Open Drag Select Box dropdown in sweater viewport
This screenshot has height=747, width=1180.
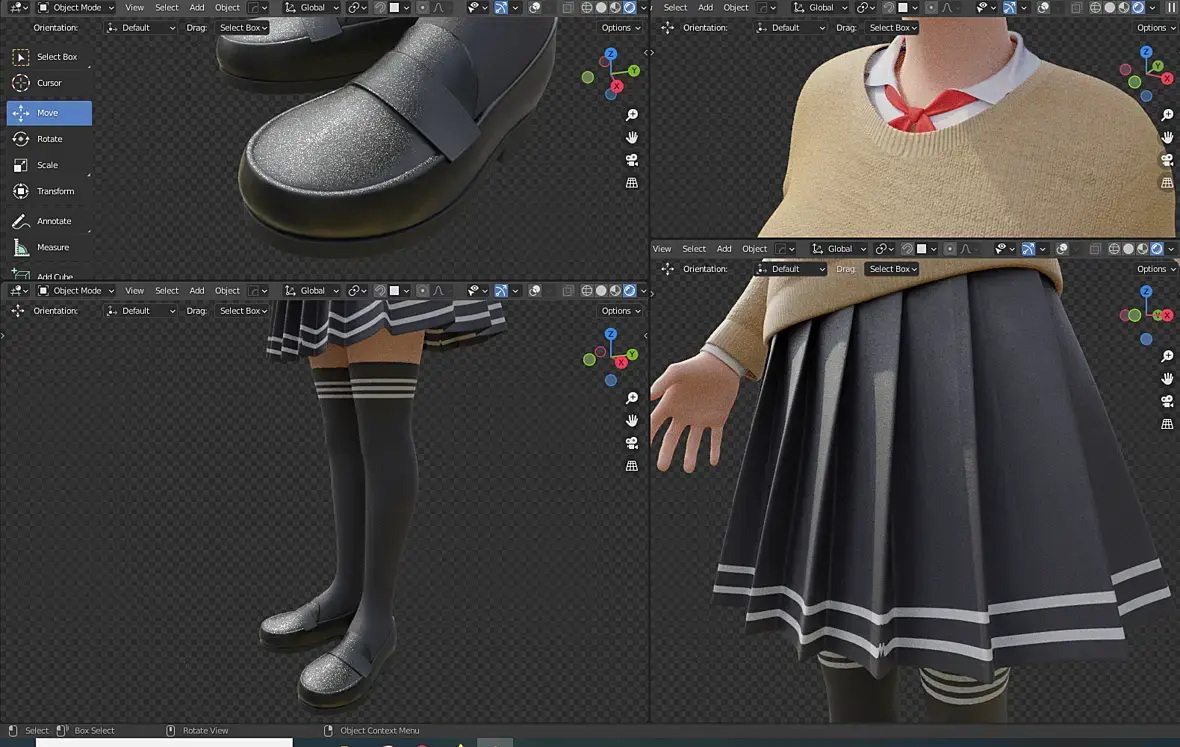pyautogui.click(x=893, y=28)
